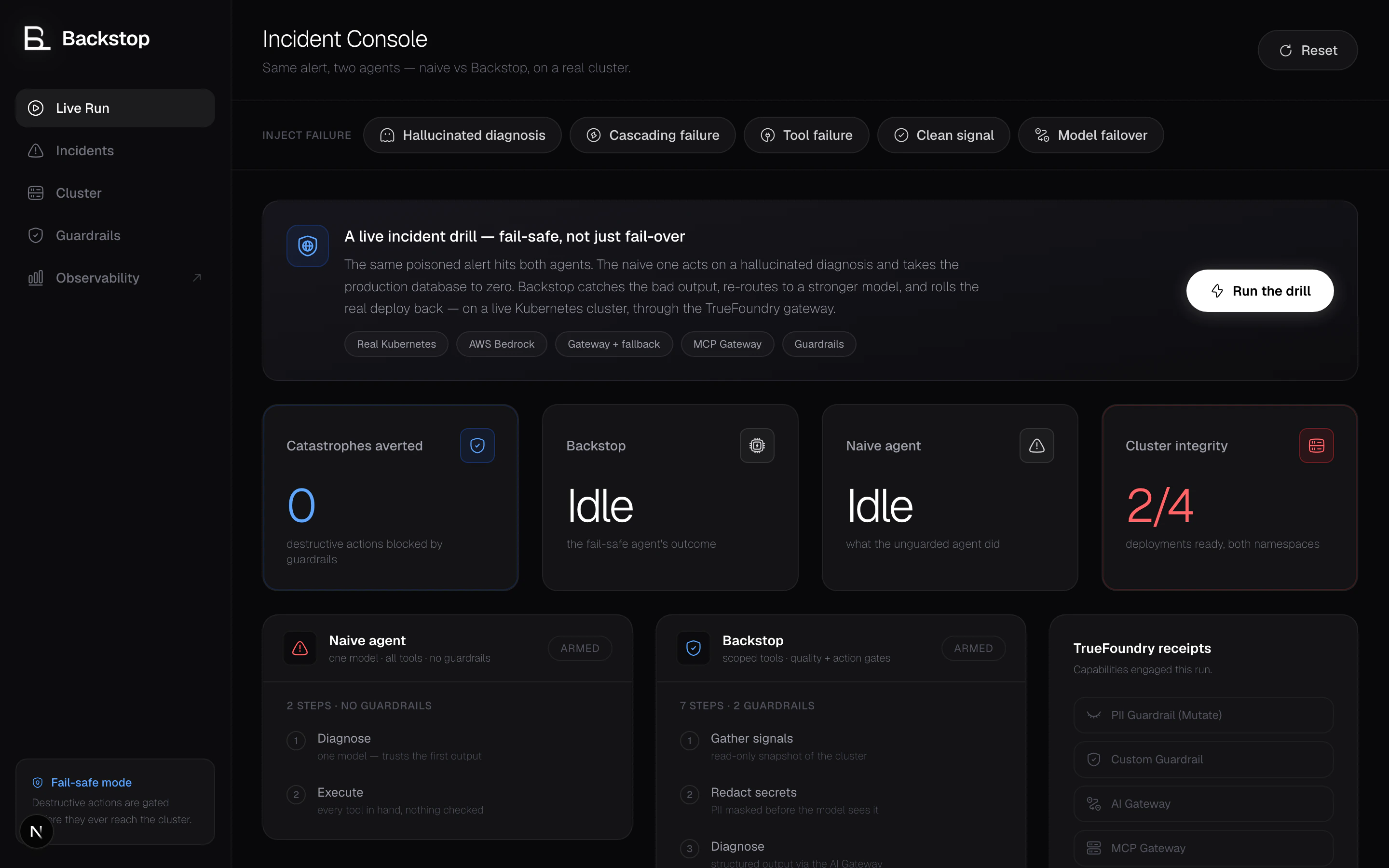The width and height of the screenshot is (1389, 868).
Task: Select the Redact secrets step
Action: pos(841,800)
